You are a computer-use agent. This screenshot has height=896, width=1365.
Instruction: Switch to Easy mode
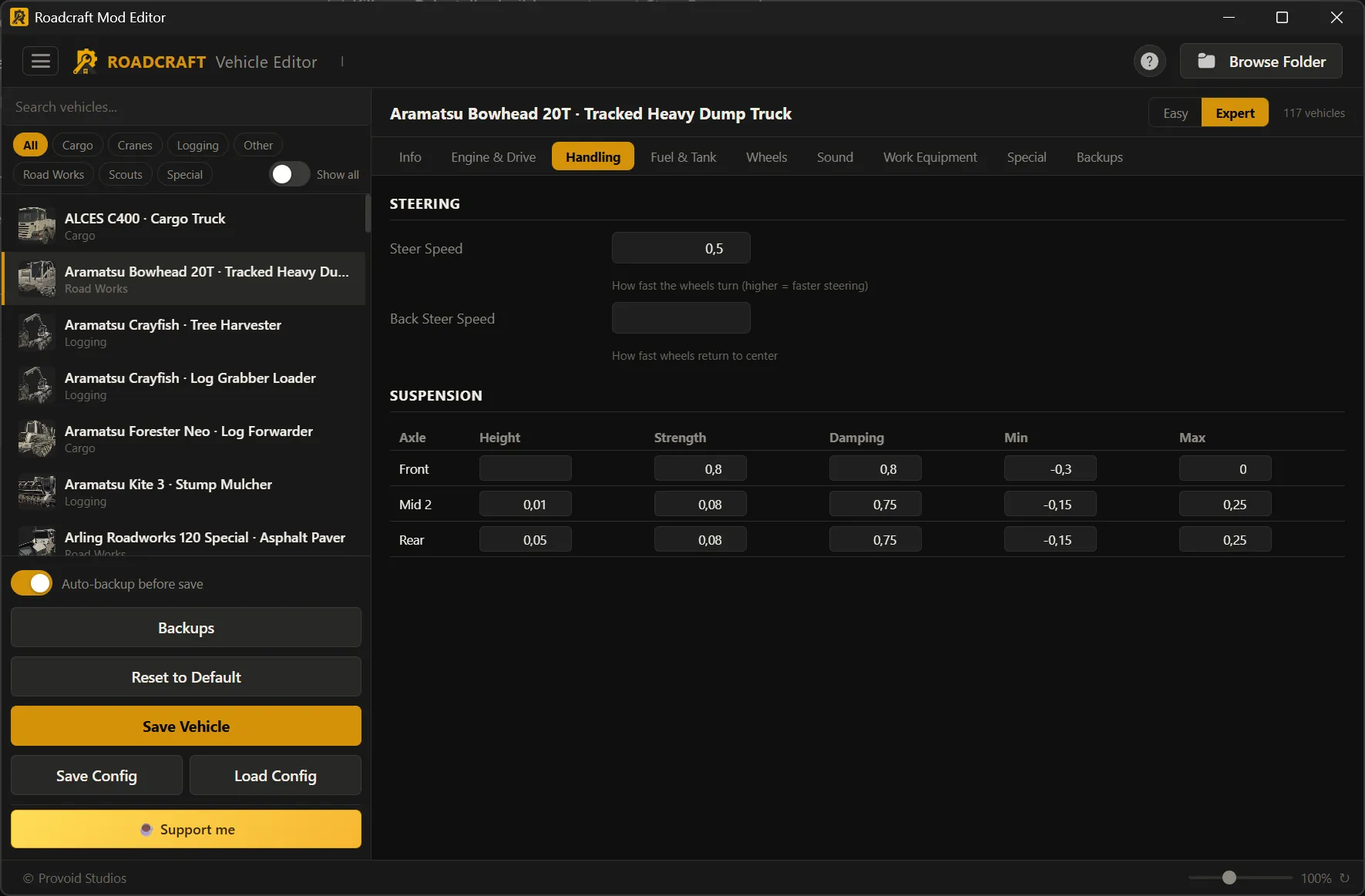click(x=1175, y=113)
